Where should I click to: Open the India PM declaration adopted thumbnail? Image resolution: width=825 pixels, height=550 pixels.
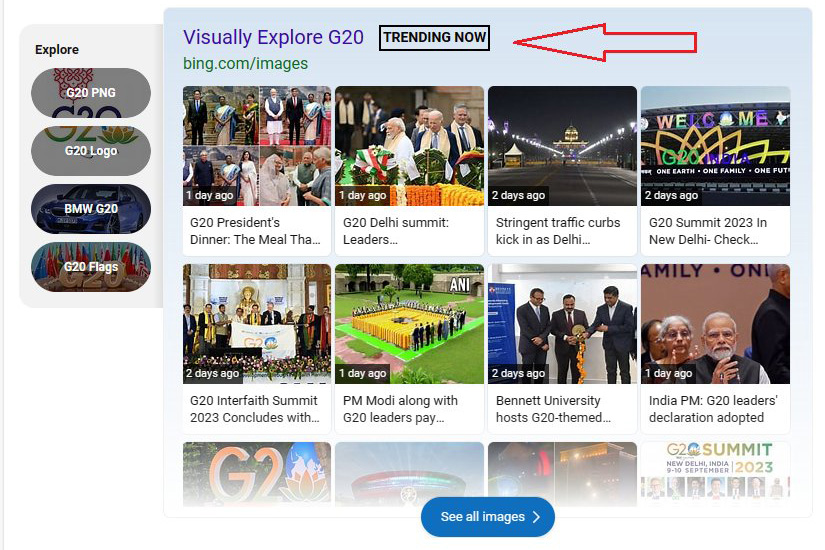(716, 324)
